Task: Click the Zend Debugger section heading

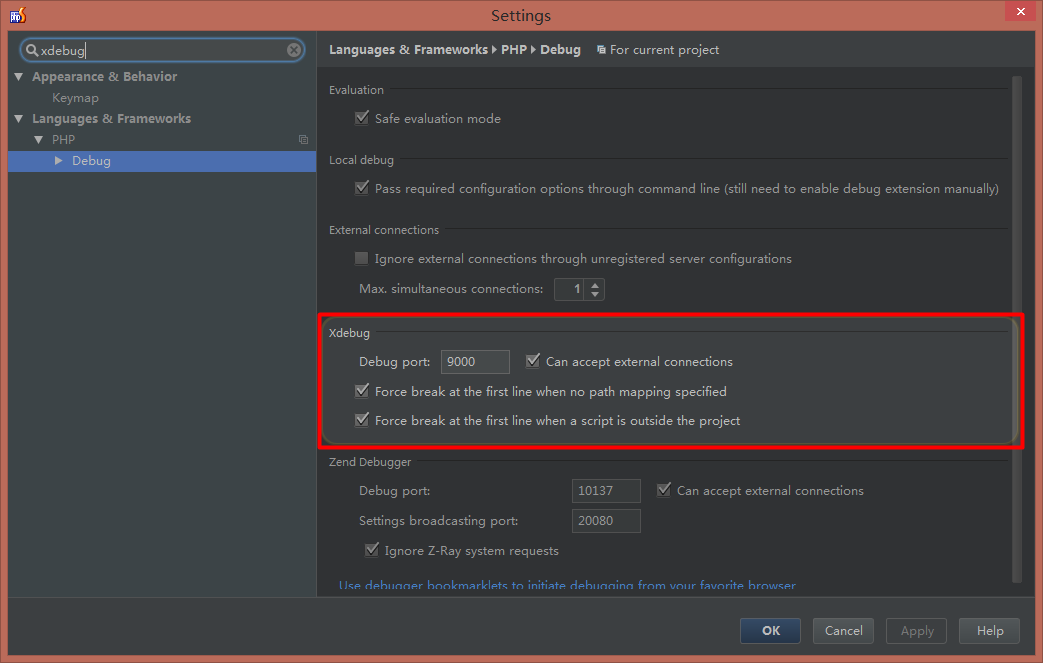Action: pos(370,462)
